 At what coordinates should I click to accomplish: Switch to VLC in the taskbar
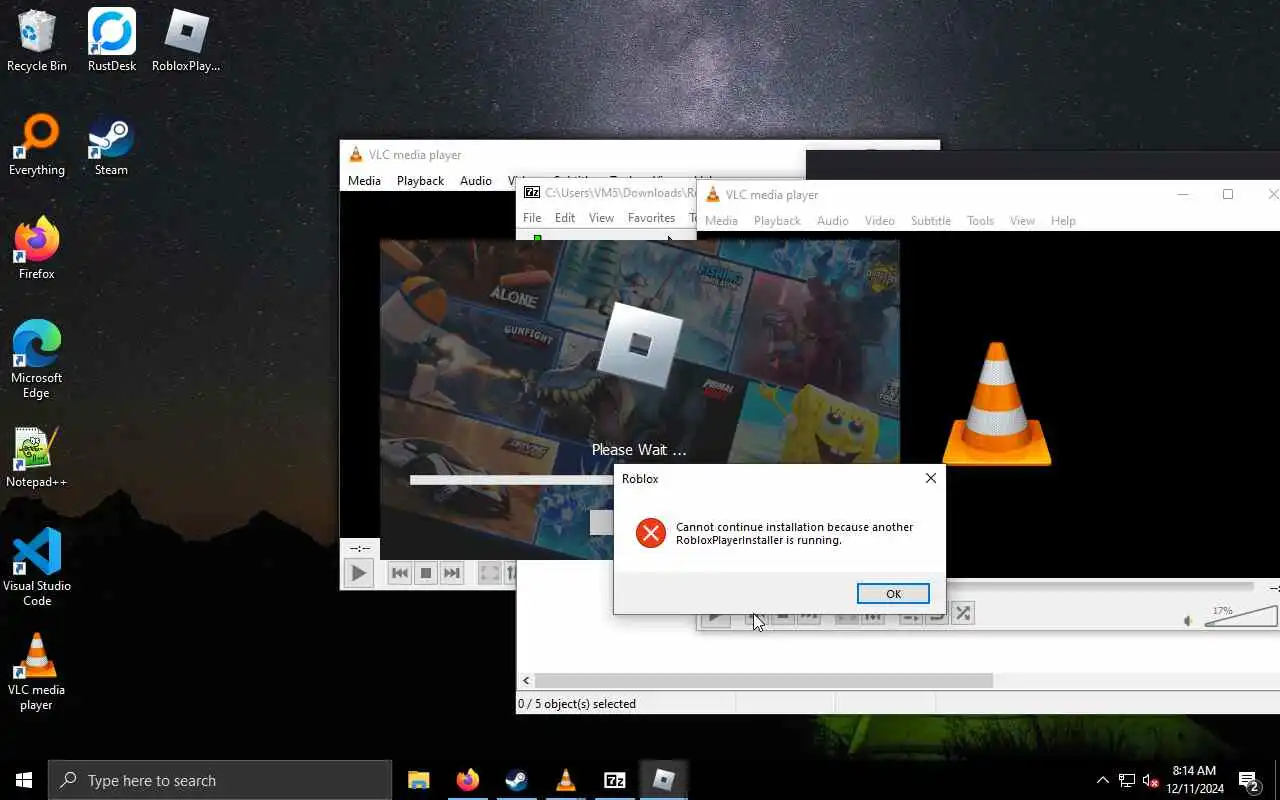(565, 780)
